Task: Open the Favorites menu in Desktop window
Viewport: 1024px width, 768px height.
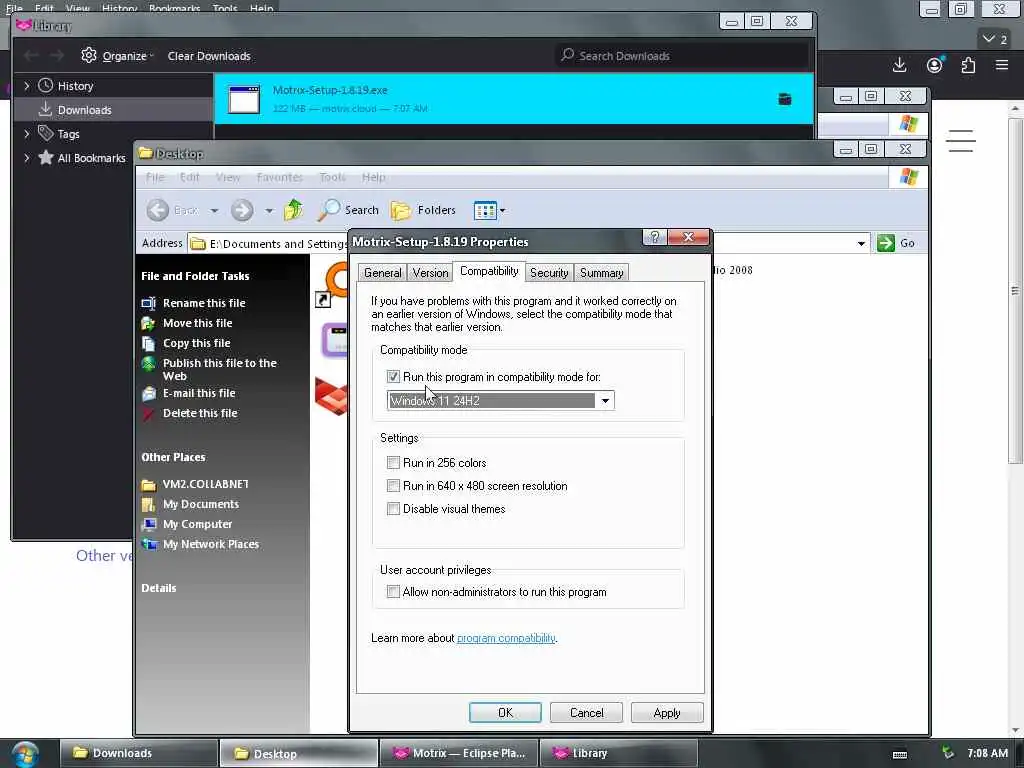Action: point(280,177)
